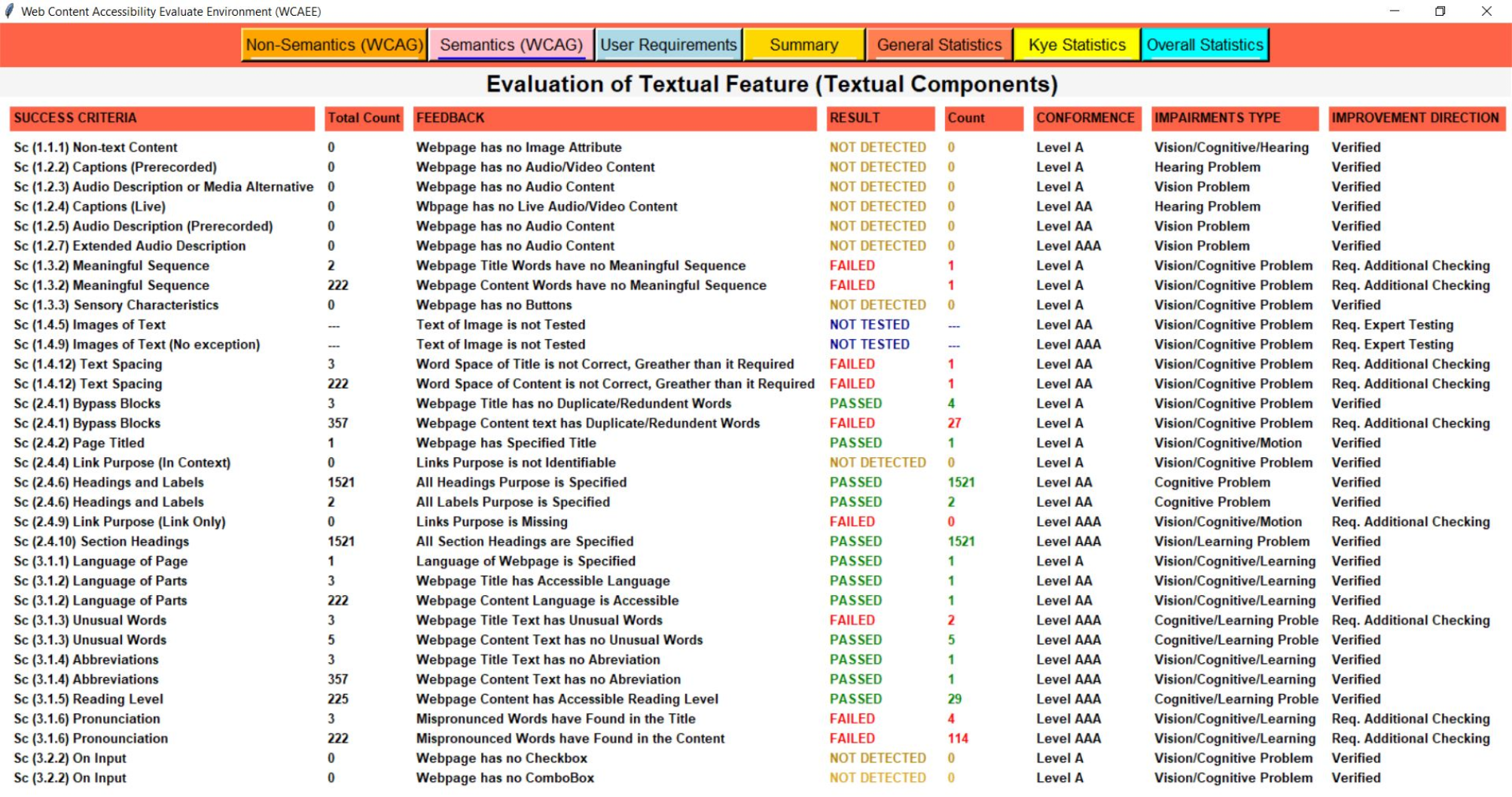The width and height of the screenshot is (1512, 797).
Task: Select the IMPAIRMENTS TYPE column header
Action: pyautogui.click(x=1235, y=118)
